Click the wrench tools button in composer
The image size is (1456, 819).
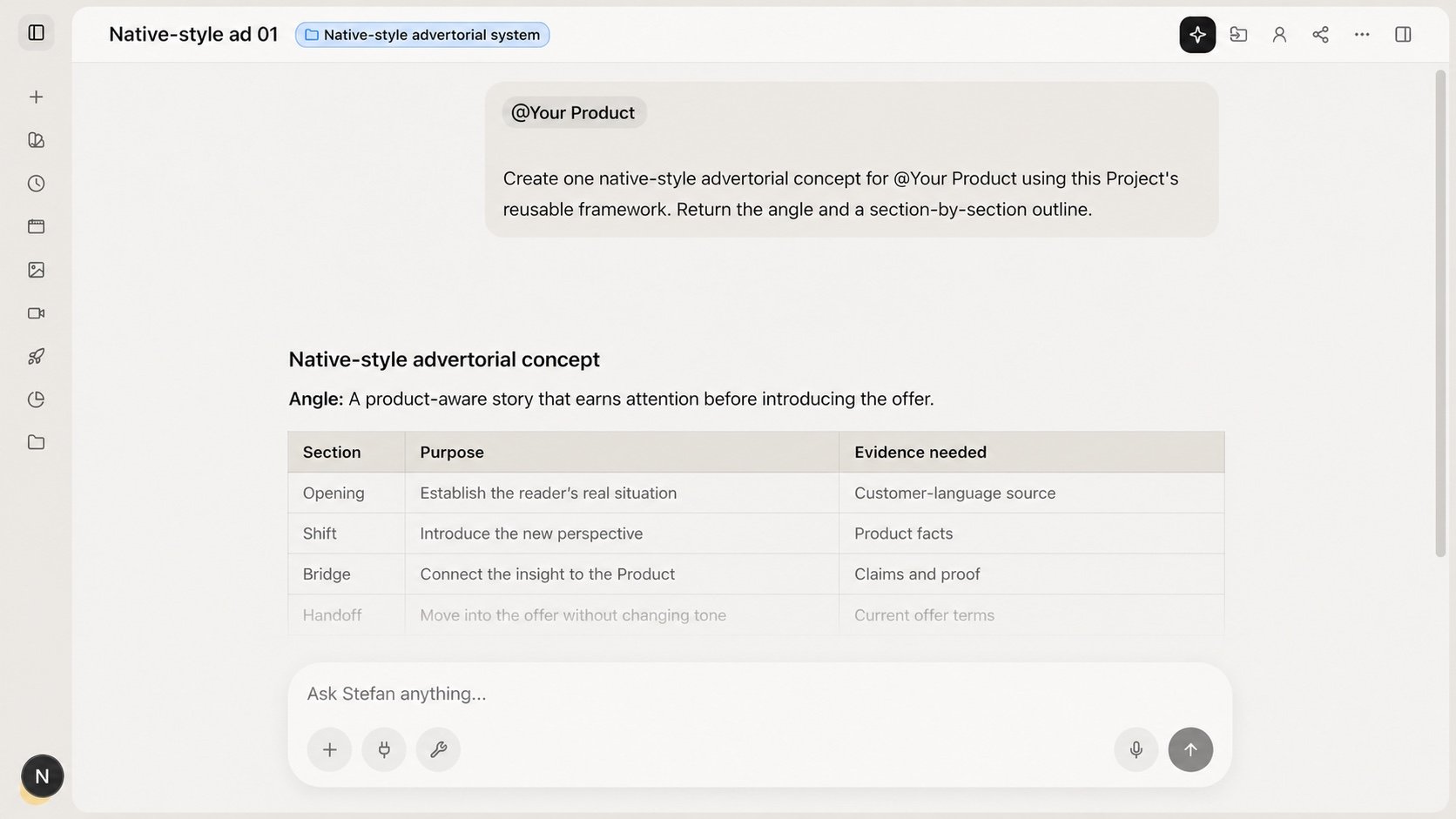point(438,749)
